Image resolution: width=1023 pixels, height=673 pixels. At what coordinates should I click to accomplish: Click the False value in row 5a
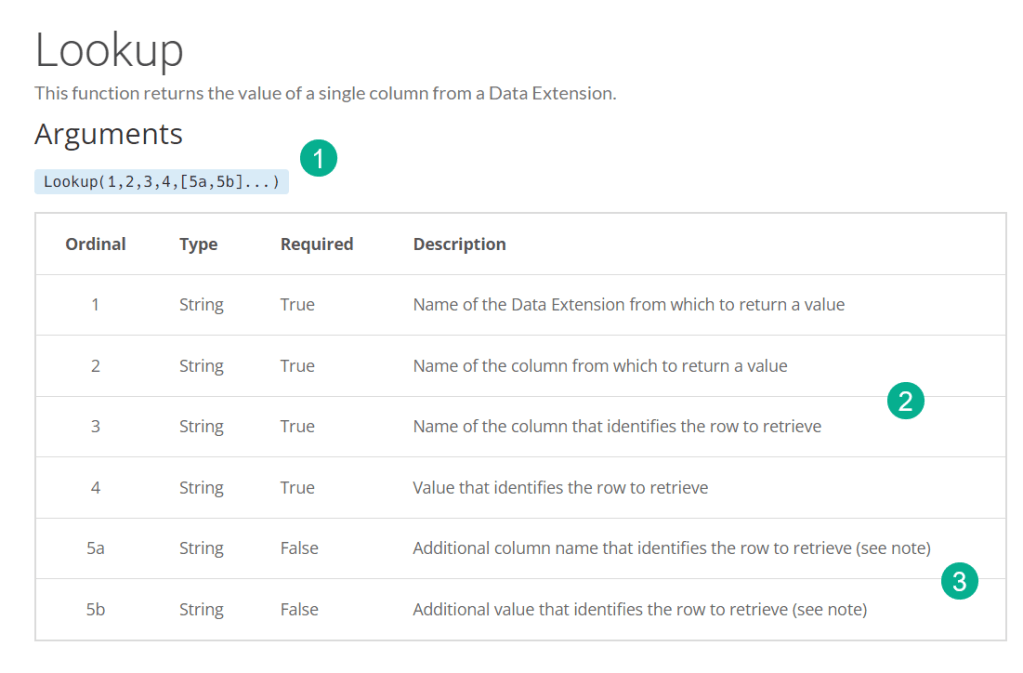click(299, 548)
